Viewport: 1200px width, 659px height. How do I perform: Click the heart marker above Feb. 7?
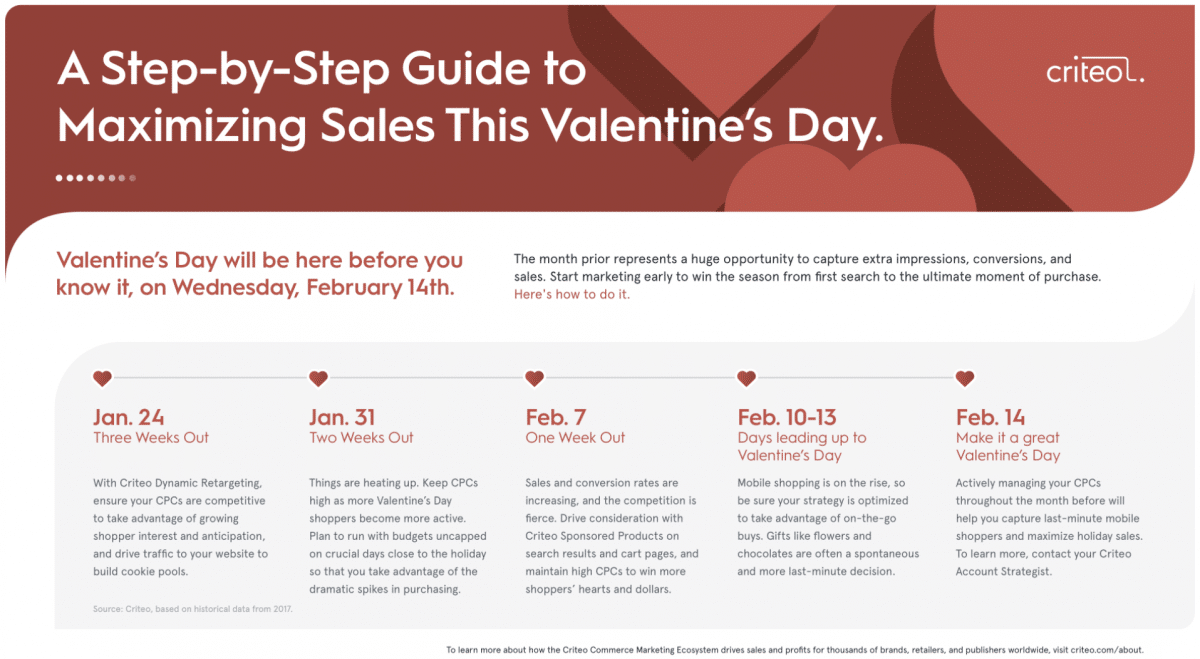(x=534, y=378)
